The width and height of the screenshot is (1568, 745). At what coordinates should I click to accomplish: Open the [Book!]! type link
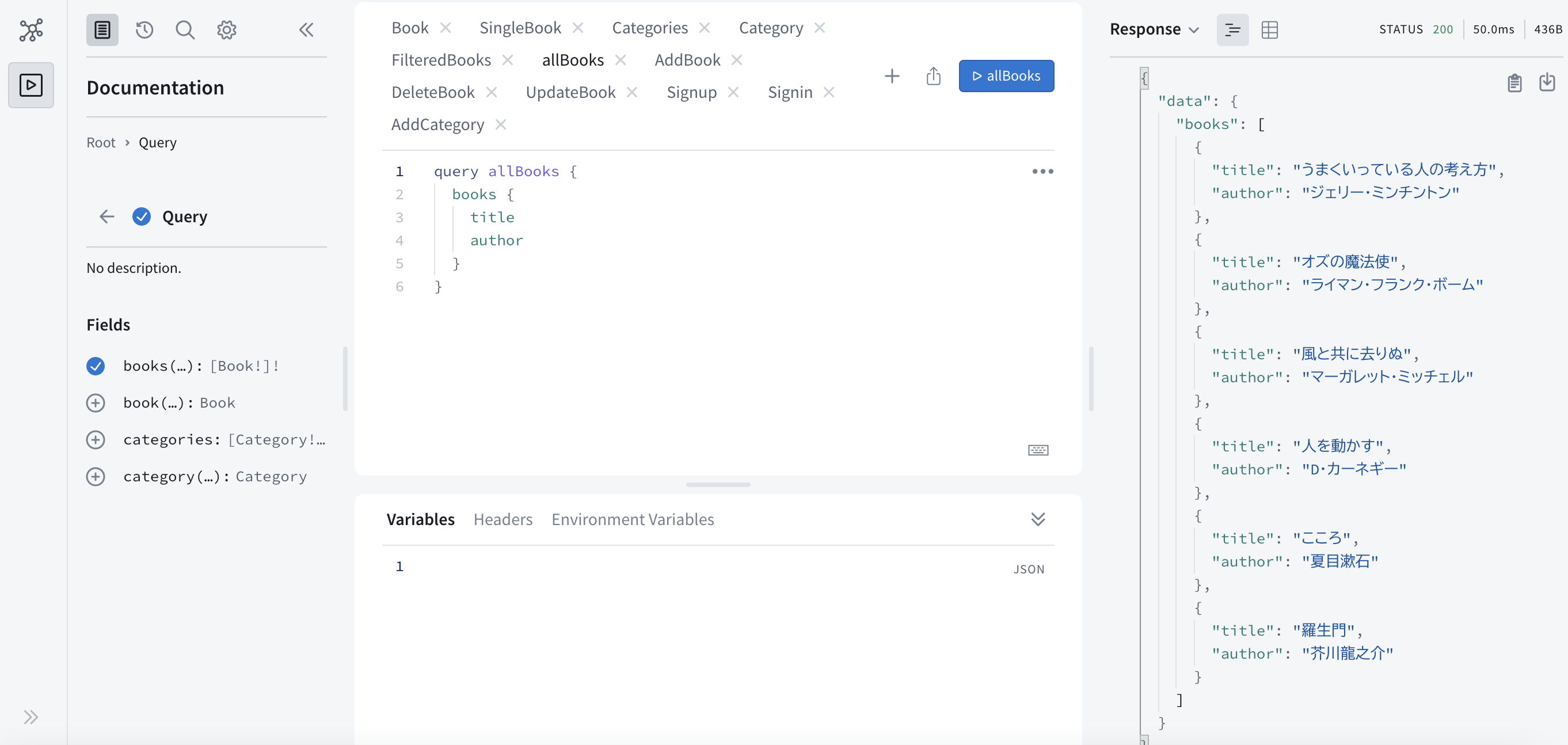244,366
